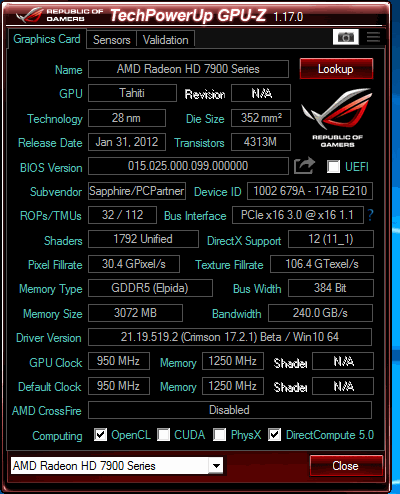
Task: Switch to the Validation tab
Action: (x=166, y=40)
